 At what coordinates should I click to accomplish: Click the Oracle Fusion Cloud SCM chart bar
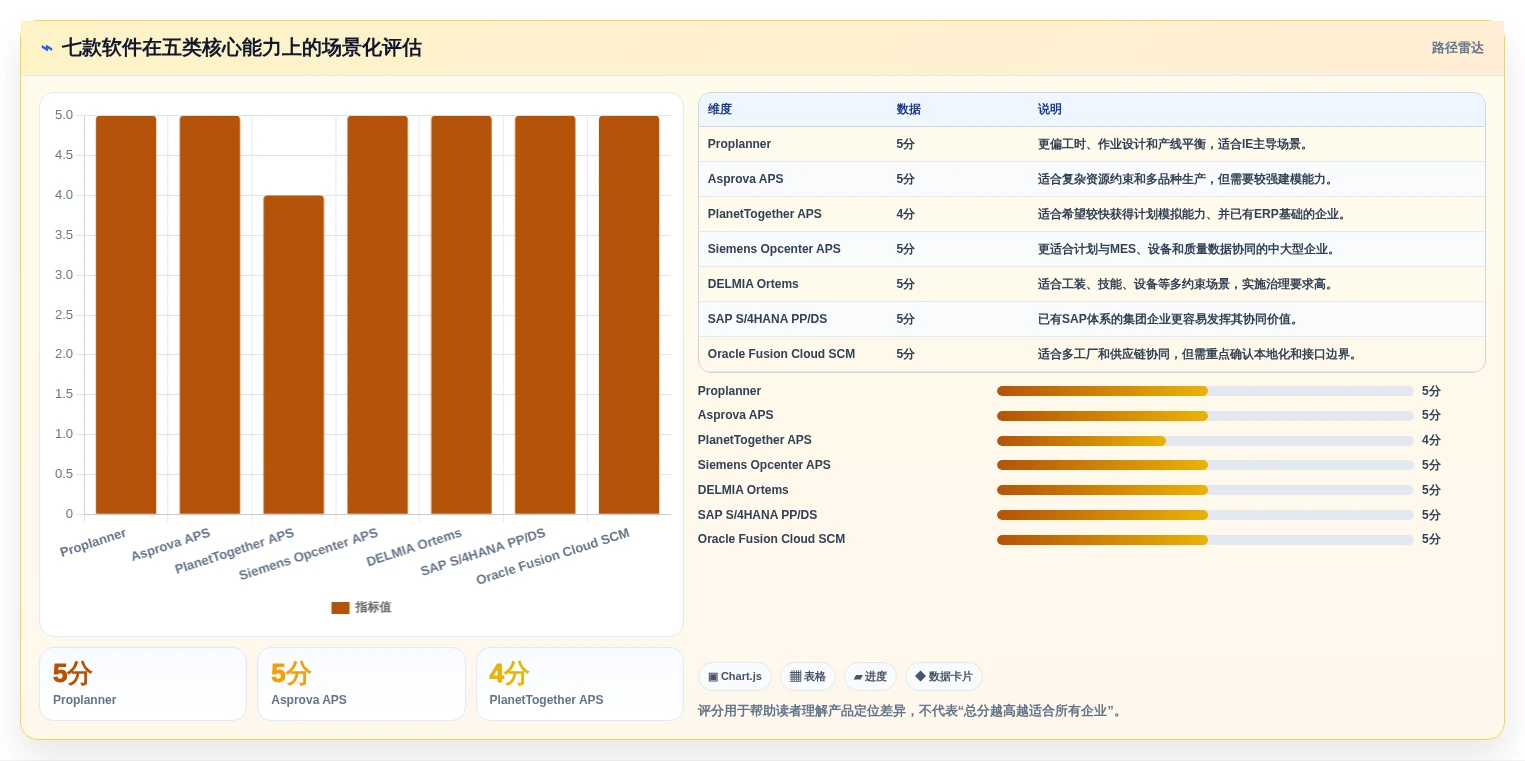click(x=629, y=315)
